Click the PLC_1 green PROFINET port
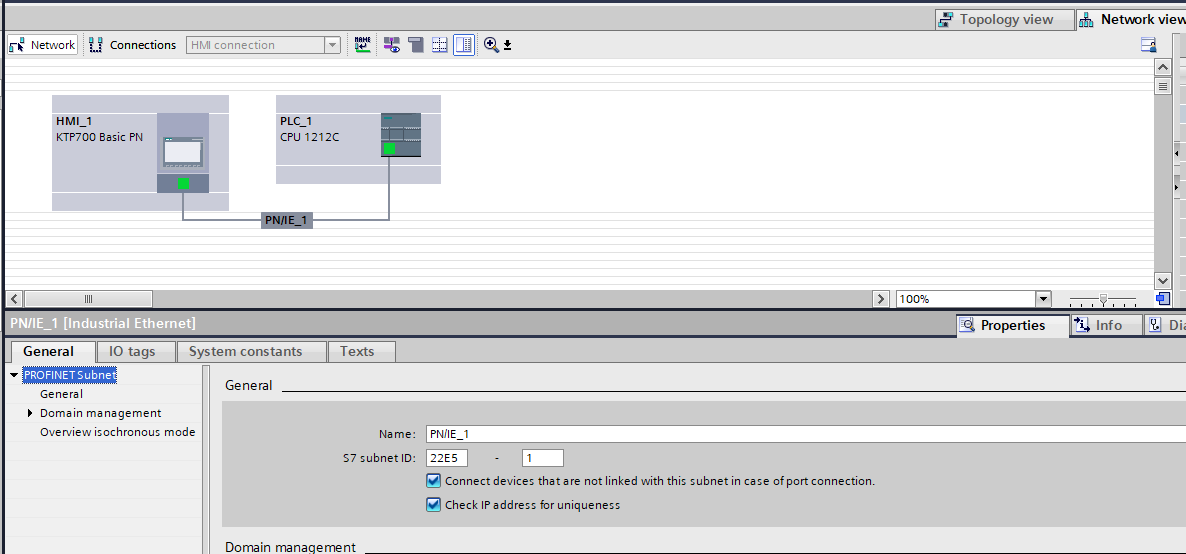Viewport: 1186px width, 554px height. 390,148
